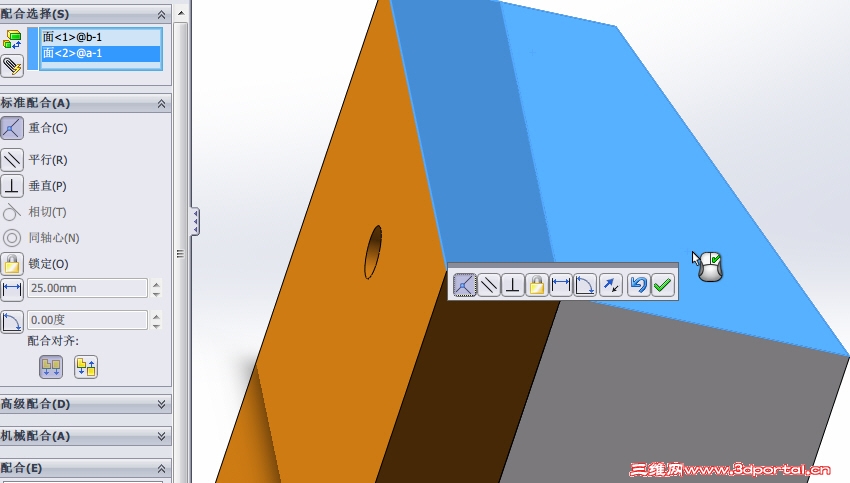Click the multiple mate mode paperclip icon

(x=12, y=66)
